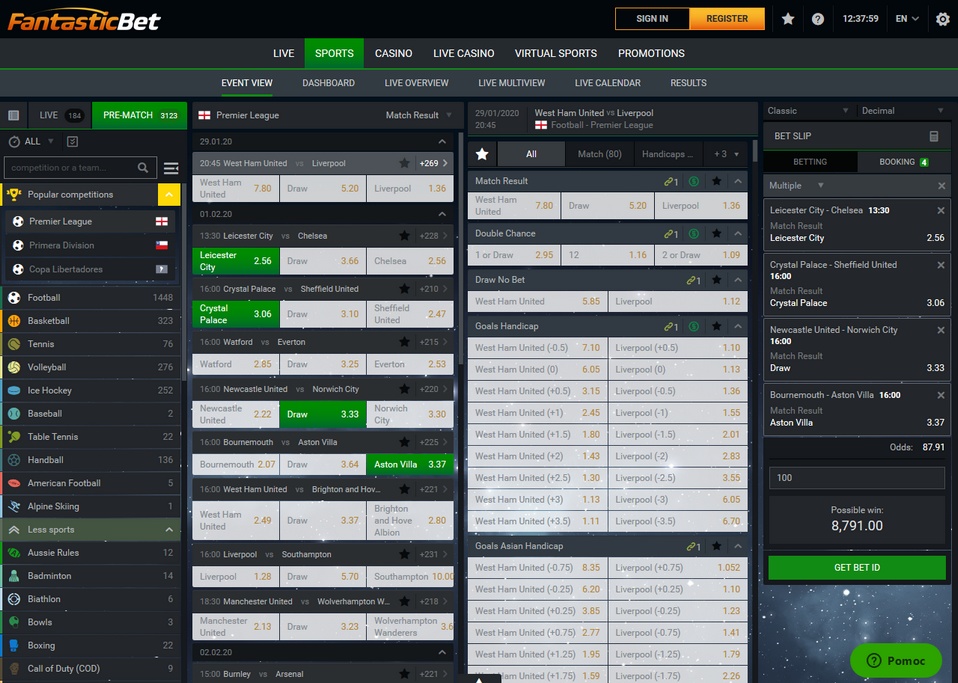958x683 pixels.
Task: Deselect Crystal Palace 3.06 odds
Action: (x=236, y=314)
